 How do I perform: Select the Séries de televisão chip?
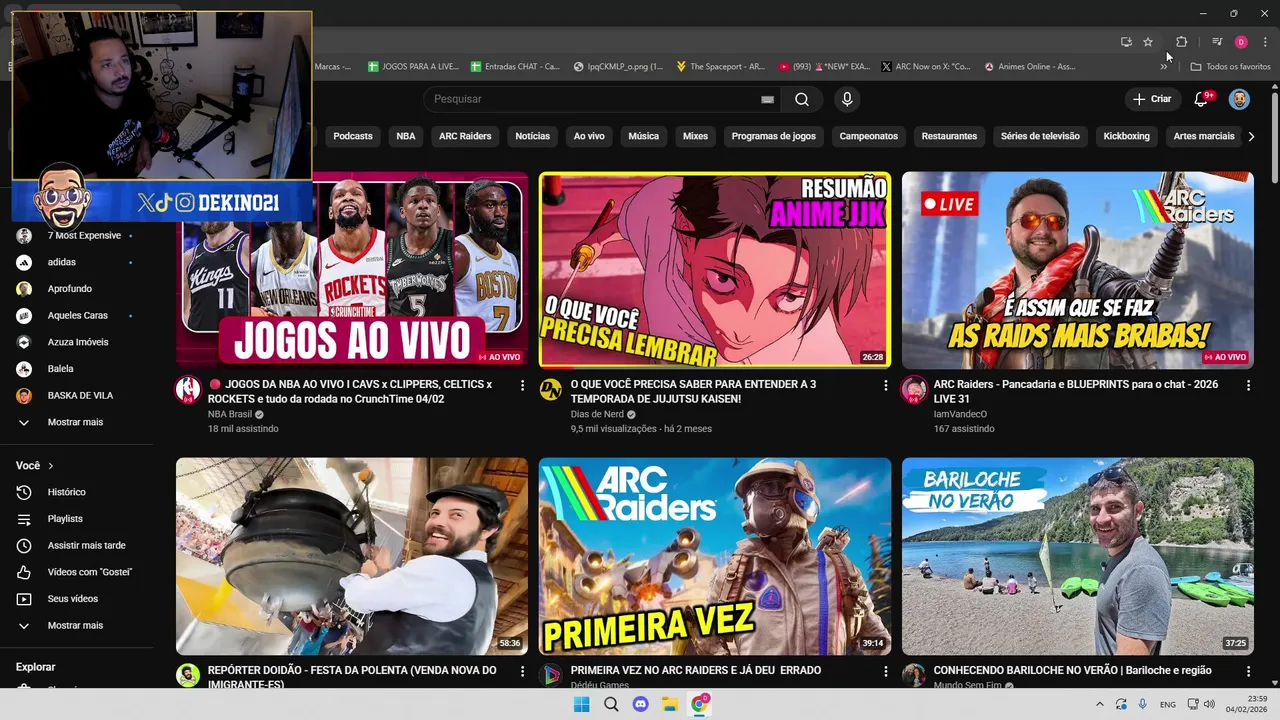click(1040, 136)
